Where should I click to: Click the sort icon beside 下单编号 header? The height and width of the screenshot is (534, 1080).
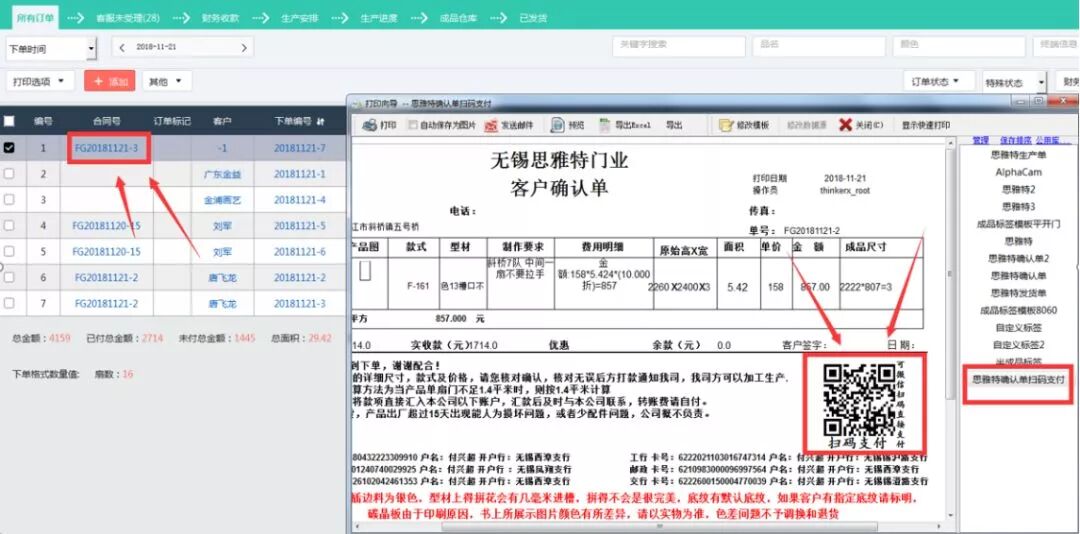tap(320, 121)
